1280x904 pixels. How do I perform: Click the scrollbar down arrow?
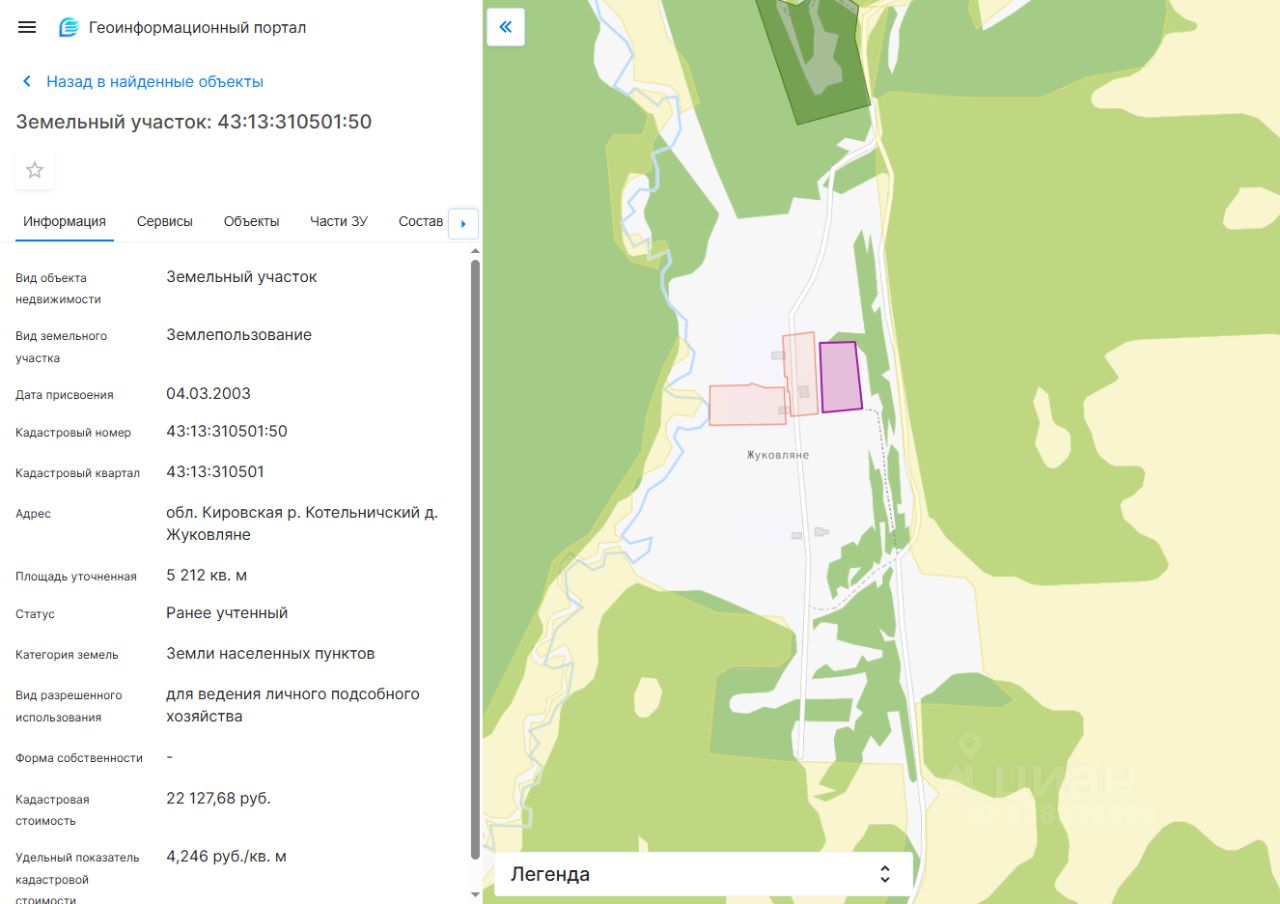[475, 894]
